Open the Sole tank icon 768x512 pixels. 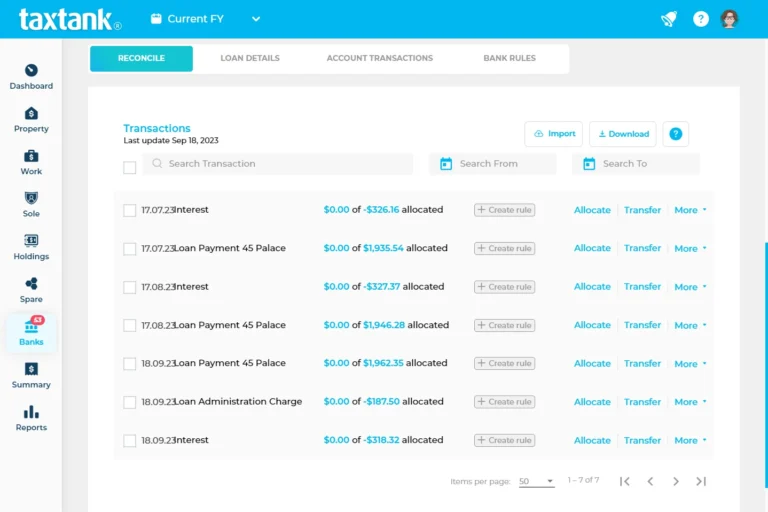31,198
